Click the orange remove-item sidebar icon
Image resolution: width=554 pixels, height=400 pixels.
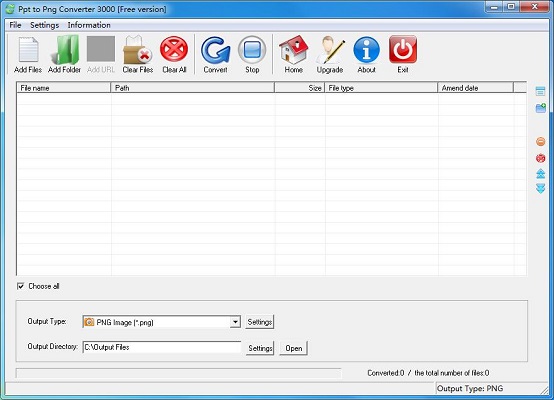541,142
